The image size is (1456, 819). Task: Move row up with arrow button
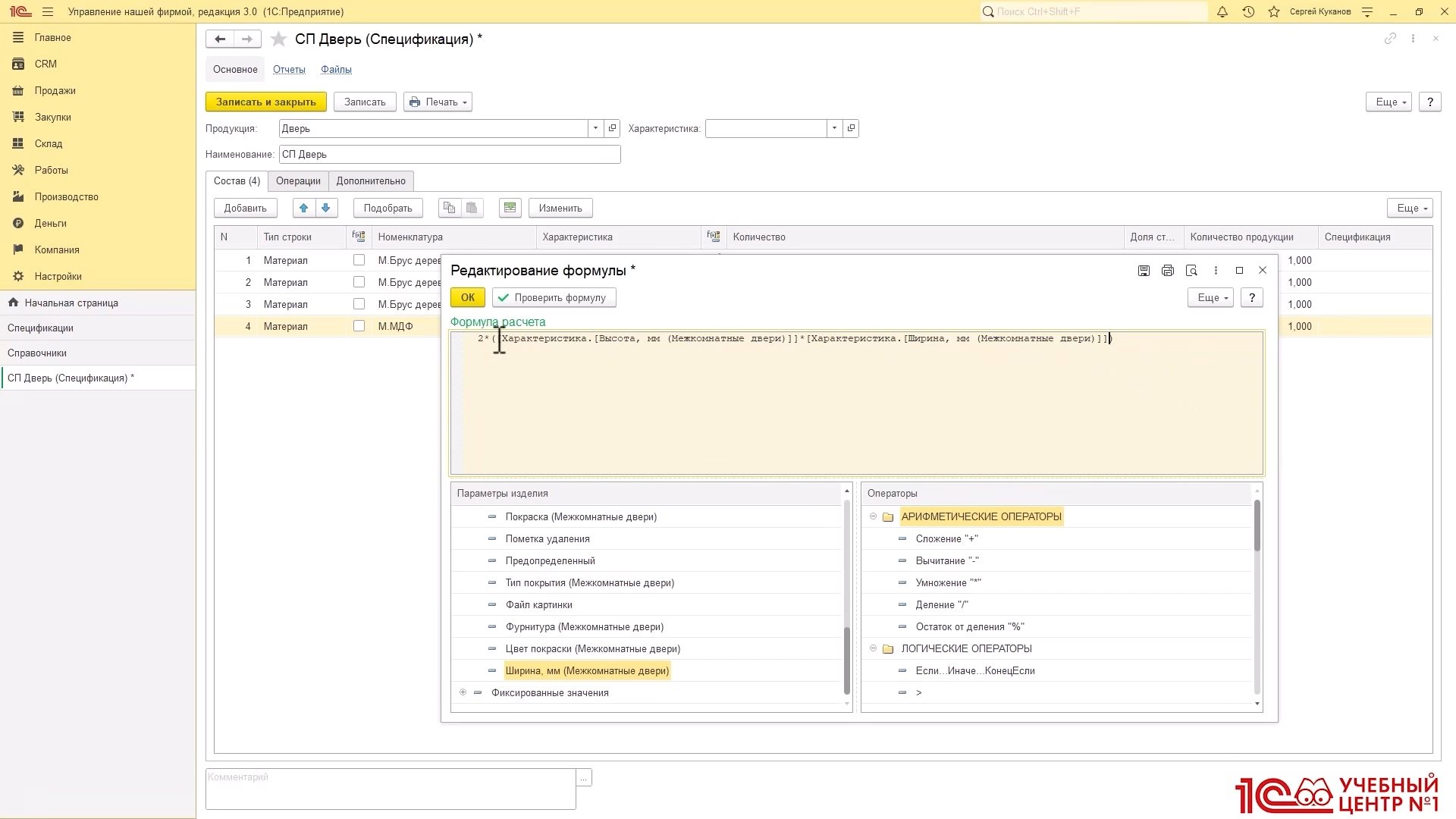(304, 208)
